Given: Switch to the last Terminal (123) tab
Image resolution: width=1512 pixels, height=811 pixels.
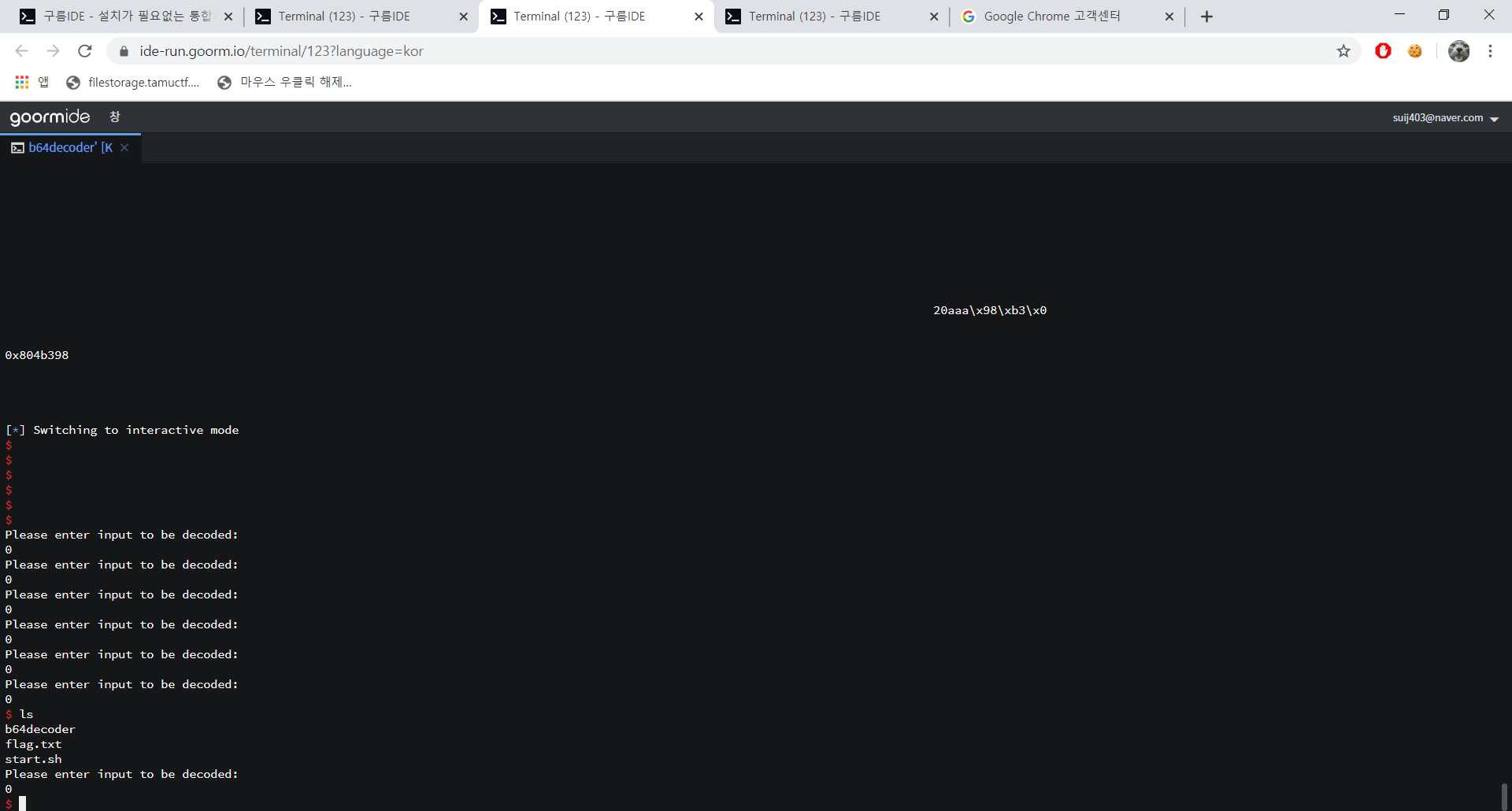Looking at the screenshot, I should (x=831, y=17).
